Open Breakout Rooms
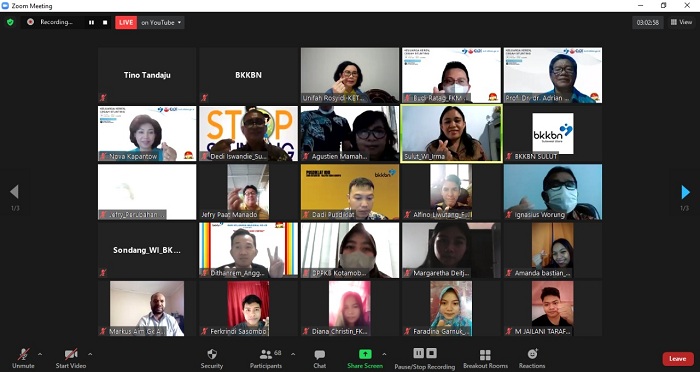Image resolution: width=700 pixels, height=372 pixels. pos(485,359)
